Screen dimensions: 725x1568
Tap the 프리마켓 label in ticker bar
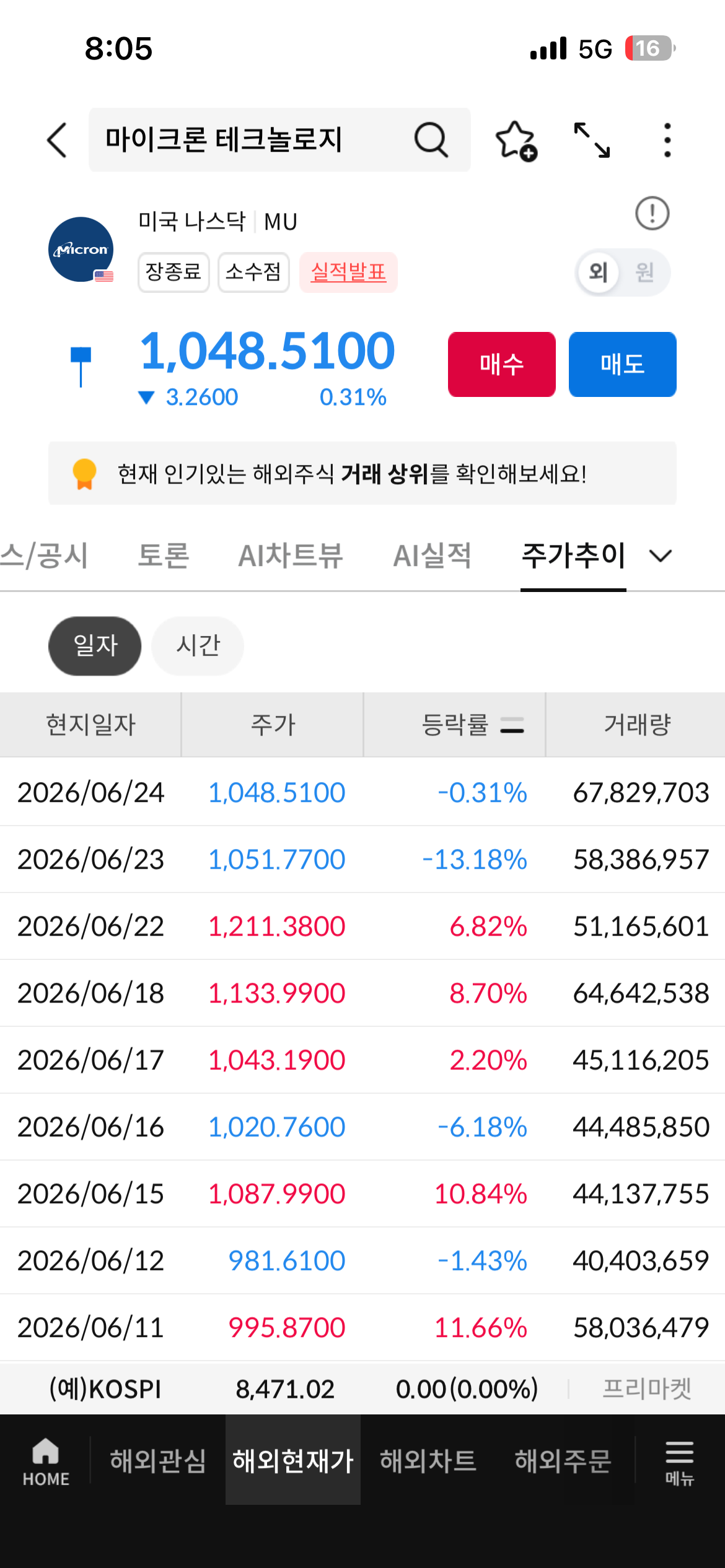pyautogui.click(x=647, y=1389)
